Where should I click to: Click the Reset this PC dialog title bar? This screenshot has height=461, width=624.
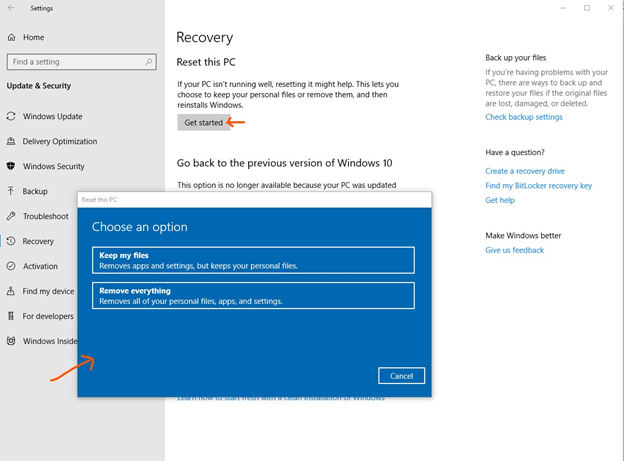tap(254, 200)
